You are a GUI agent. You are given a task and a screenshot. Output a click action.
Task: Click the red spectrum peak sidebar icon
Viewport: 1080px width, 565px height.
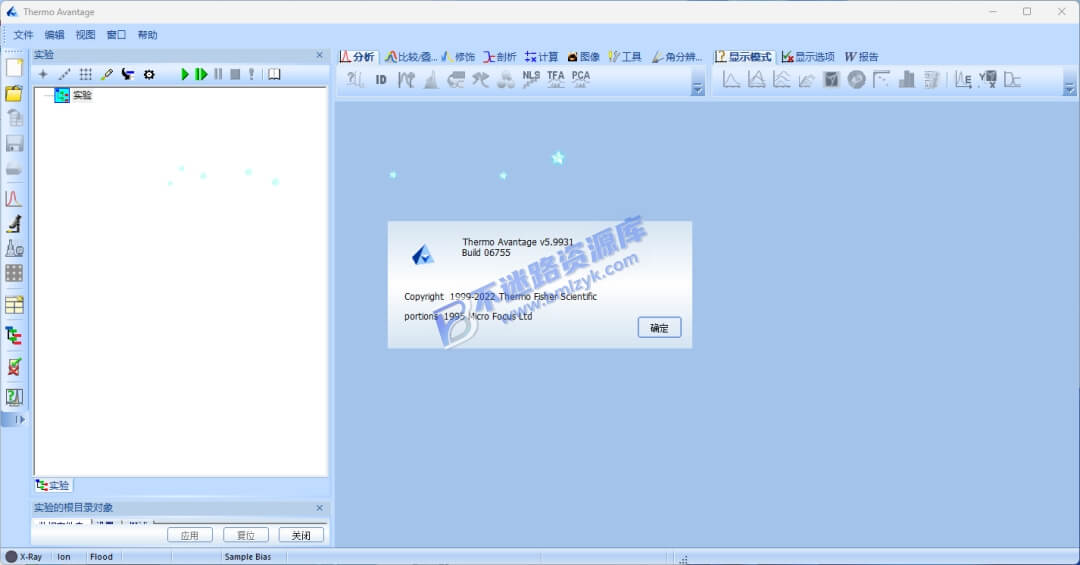14,198
